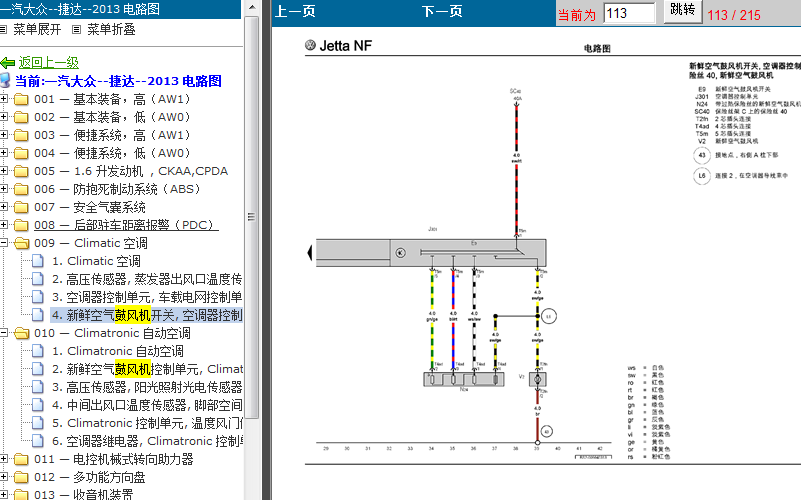Click document icon for 1. Climatic 空调
This screenshot has width=801, height=500.
tap(38, 261)
